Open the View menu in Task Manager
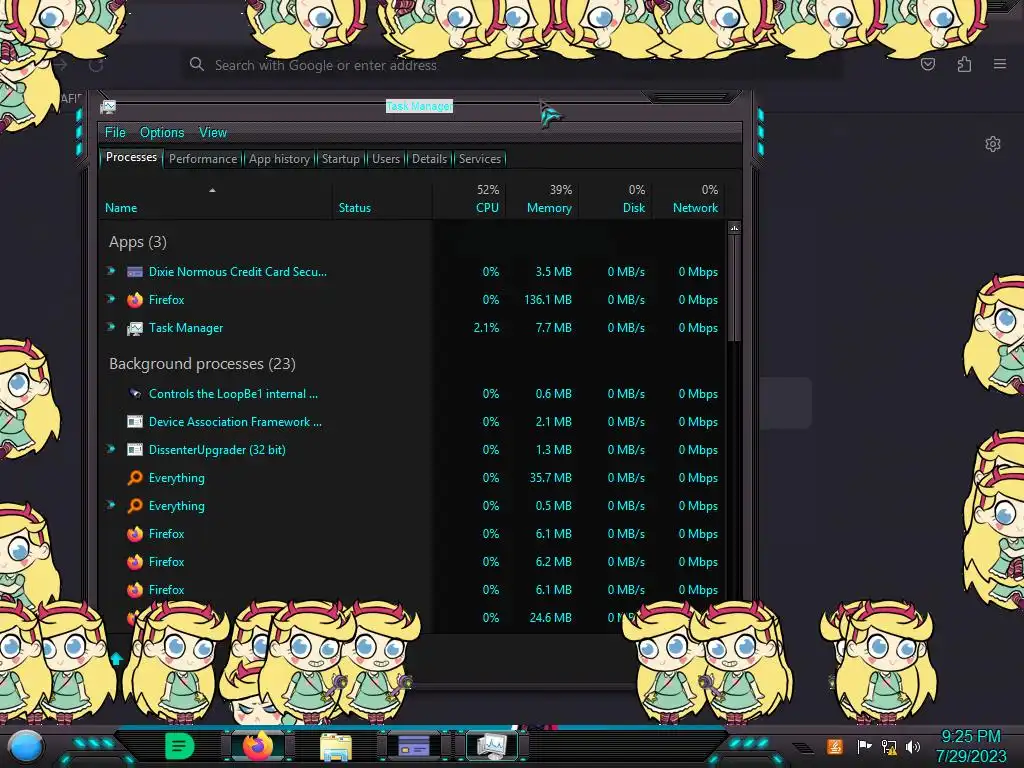The height and width of the screenshot is (768, 1024). 213,133
